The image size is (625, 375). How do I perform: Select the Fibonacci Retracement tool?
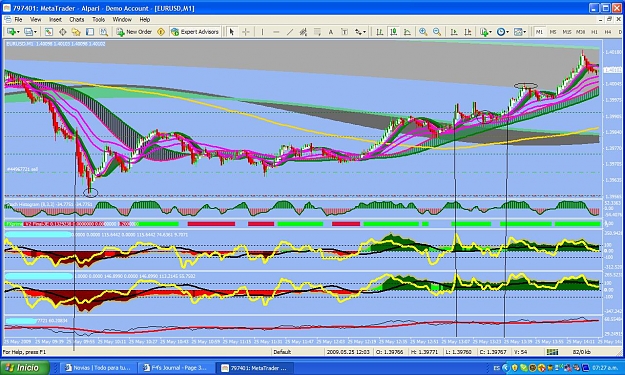click(317, 32)
